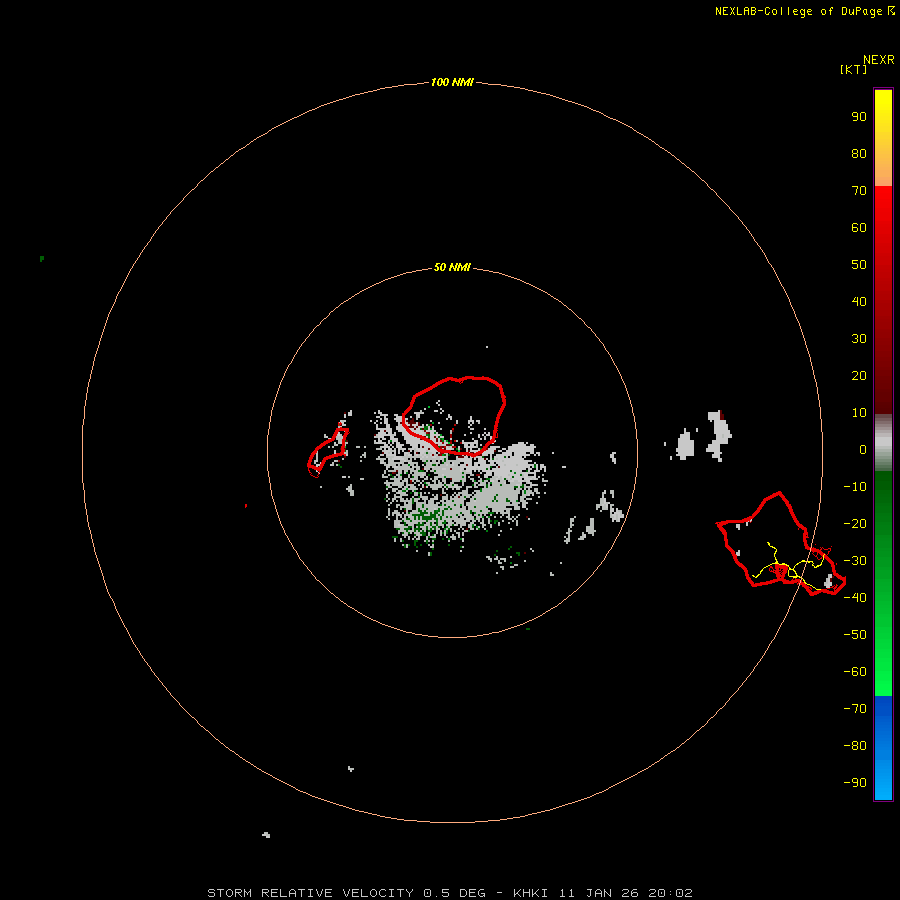Click the -60 value on velocity scale
Image resolution: width=900 pixels, height=900 pixels.
[x=855, y=672]
